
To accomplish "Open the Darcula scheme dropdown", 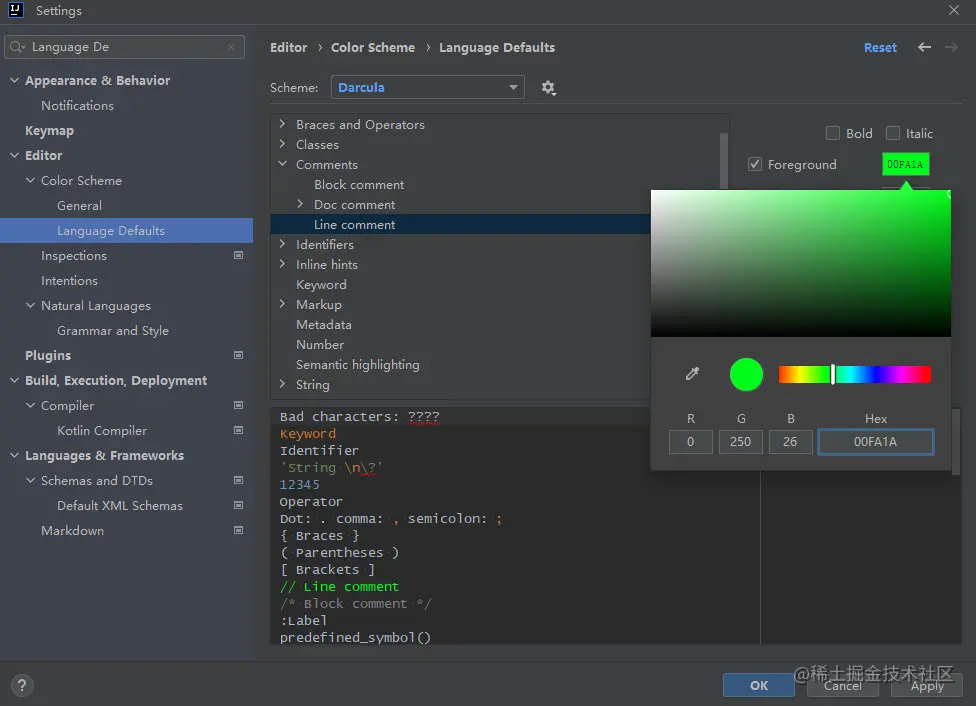I will (427, 88).
